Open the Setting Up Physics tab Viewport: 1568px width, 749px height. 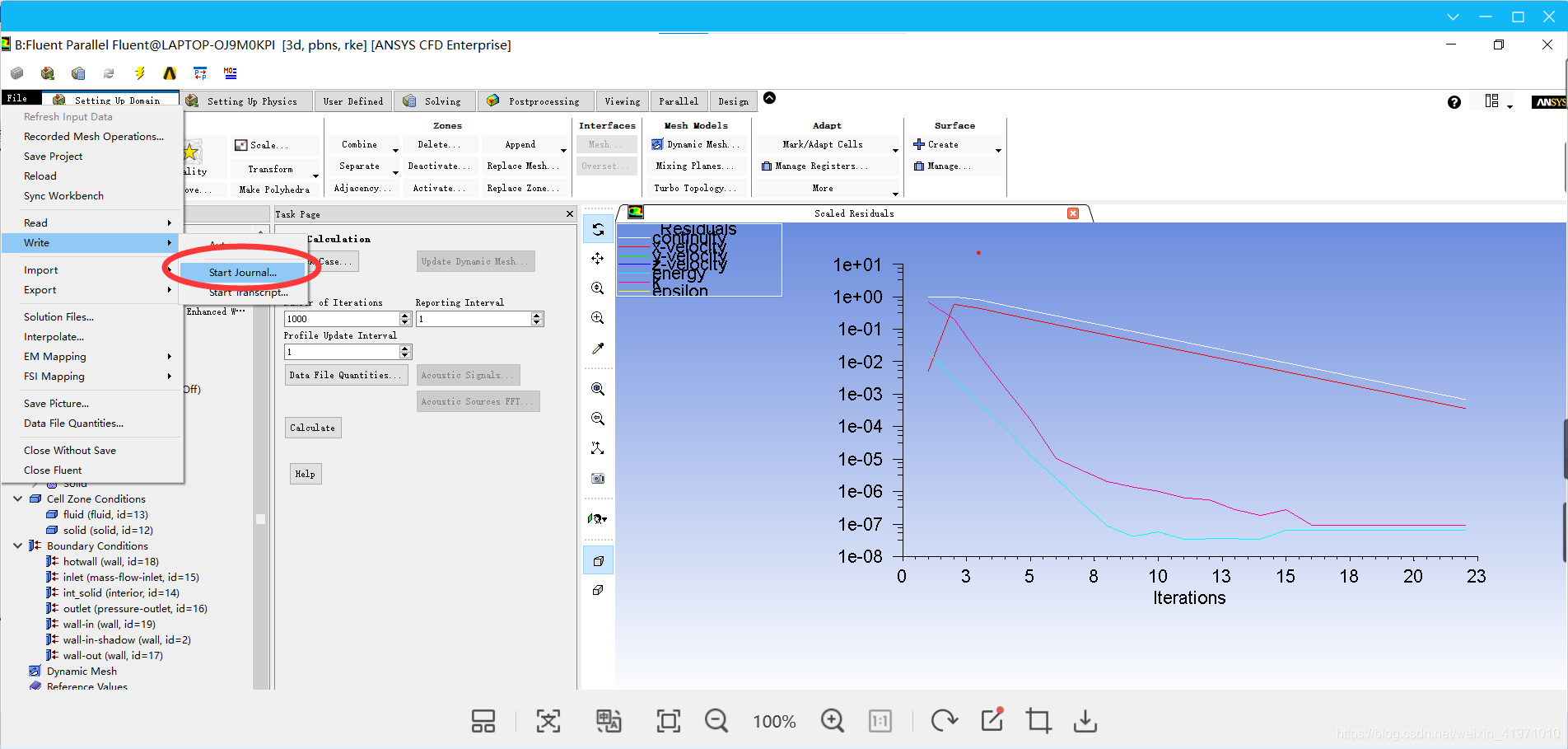[x=245, y=101]
